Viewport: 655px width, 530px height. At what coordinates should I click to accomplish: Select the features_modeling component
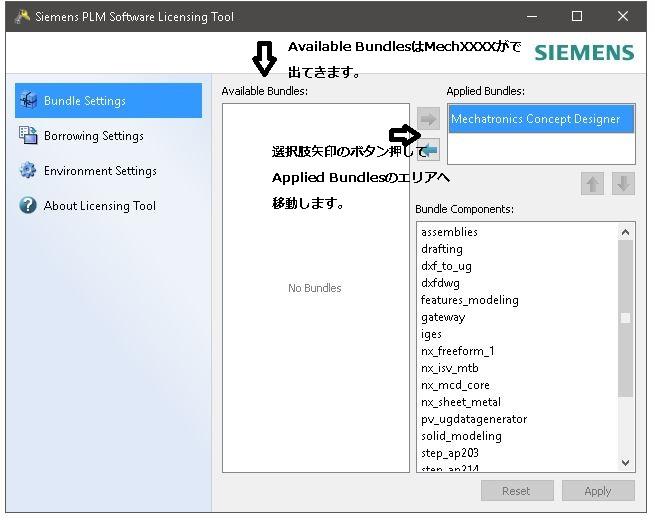pos(470,300)
